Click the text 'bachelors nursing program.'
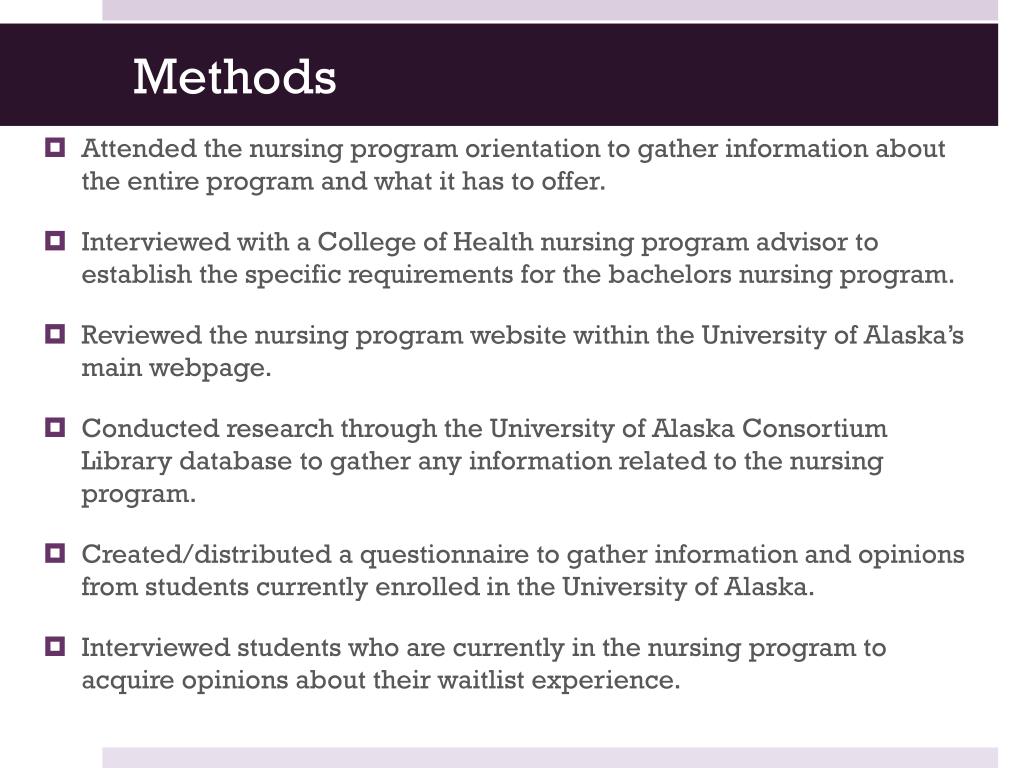 pos(781,275)
